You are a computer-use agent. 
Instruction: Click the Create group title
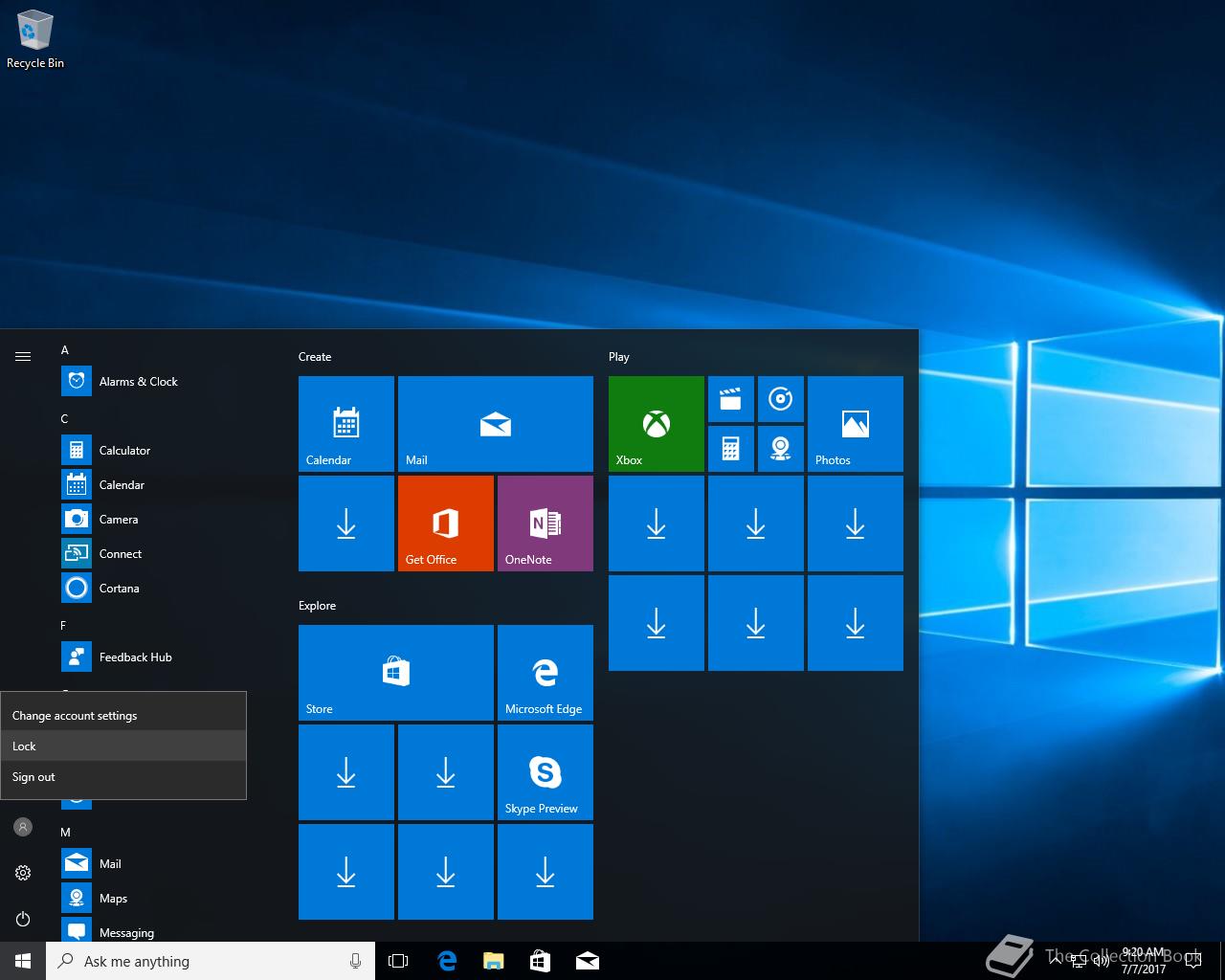click(x=315, y=357)
